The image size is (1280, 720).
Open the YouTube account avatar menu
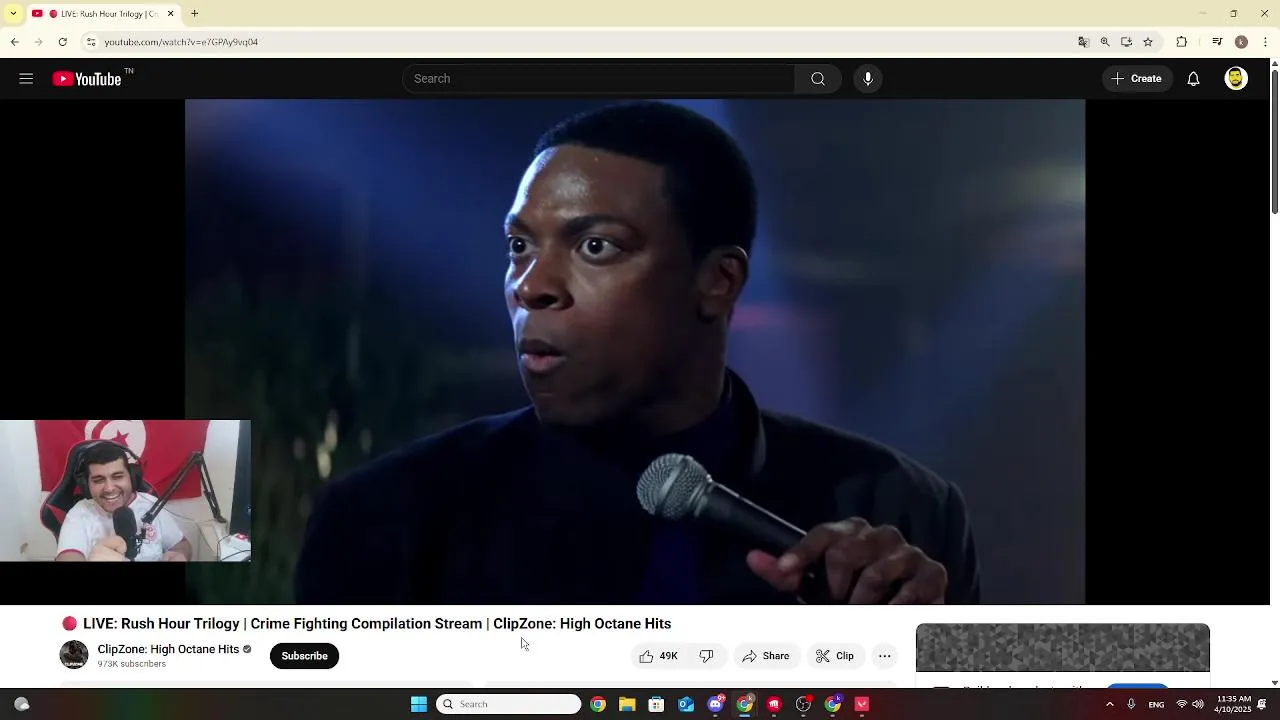click(x=1236, y=79)
